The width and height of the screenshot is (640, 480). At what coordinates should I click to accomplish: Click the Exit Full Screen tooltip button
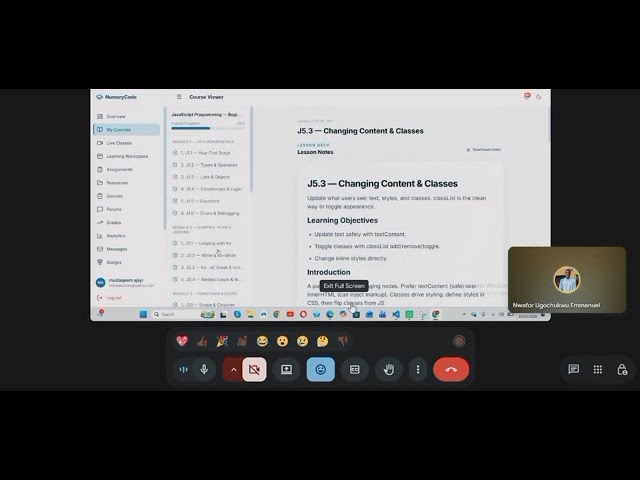pyautogui.click(x=344, y=286)
